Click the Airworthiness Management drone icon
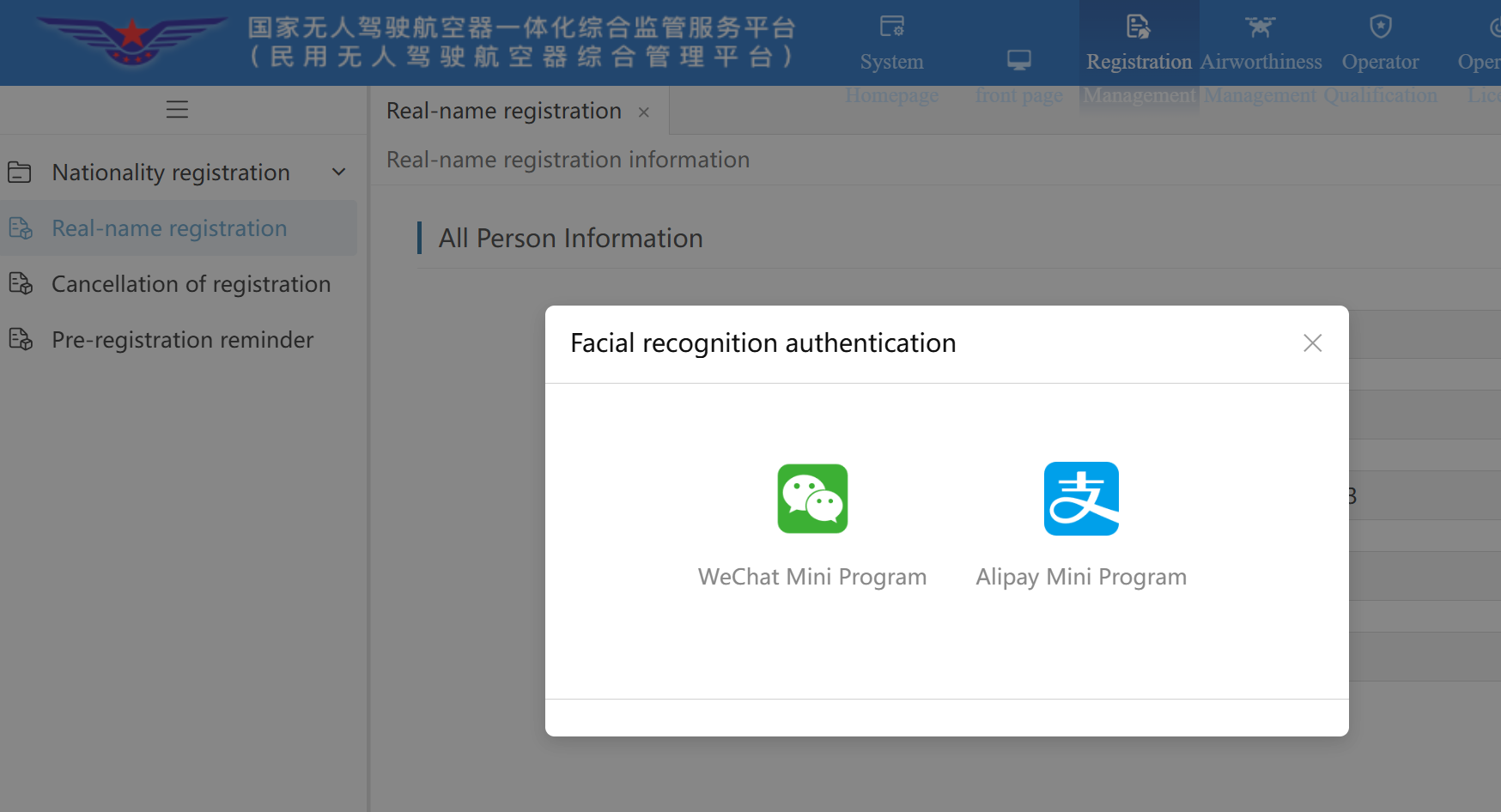The image size is (1501, 812). [1261, 27]
